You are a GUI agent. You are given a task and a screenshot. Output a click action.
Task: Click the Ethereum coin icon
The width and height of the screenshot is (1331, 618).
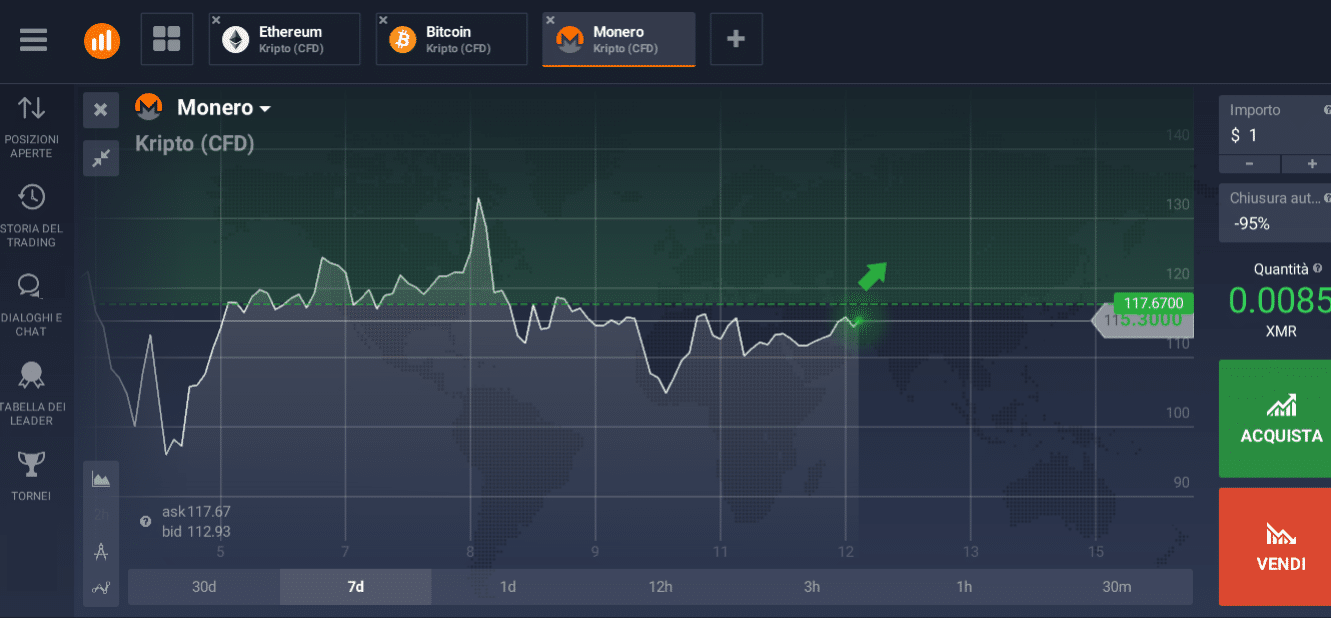tap(236, 40)
